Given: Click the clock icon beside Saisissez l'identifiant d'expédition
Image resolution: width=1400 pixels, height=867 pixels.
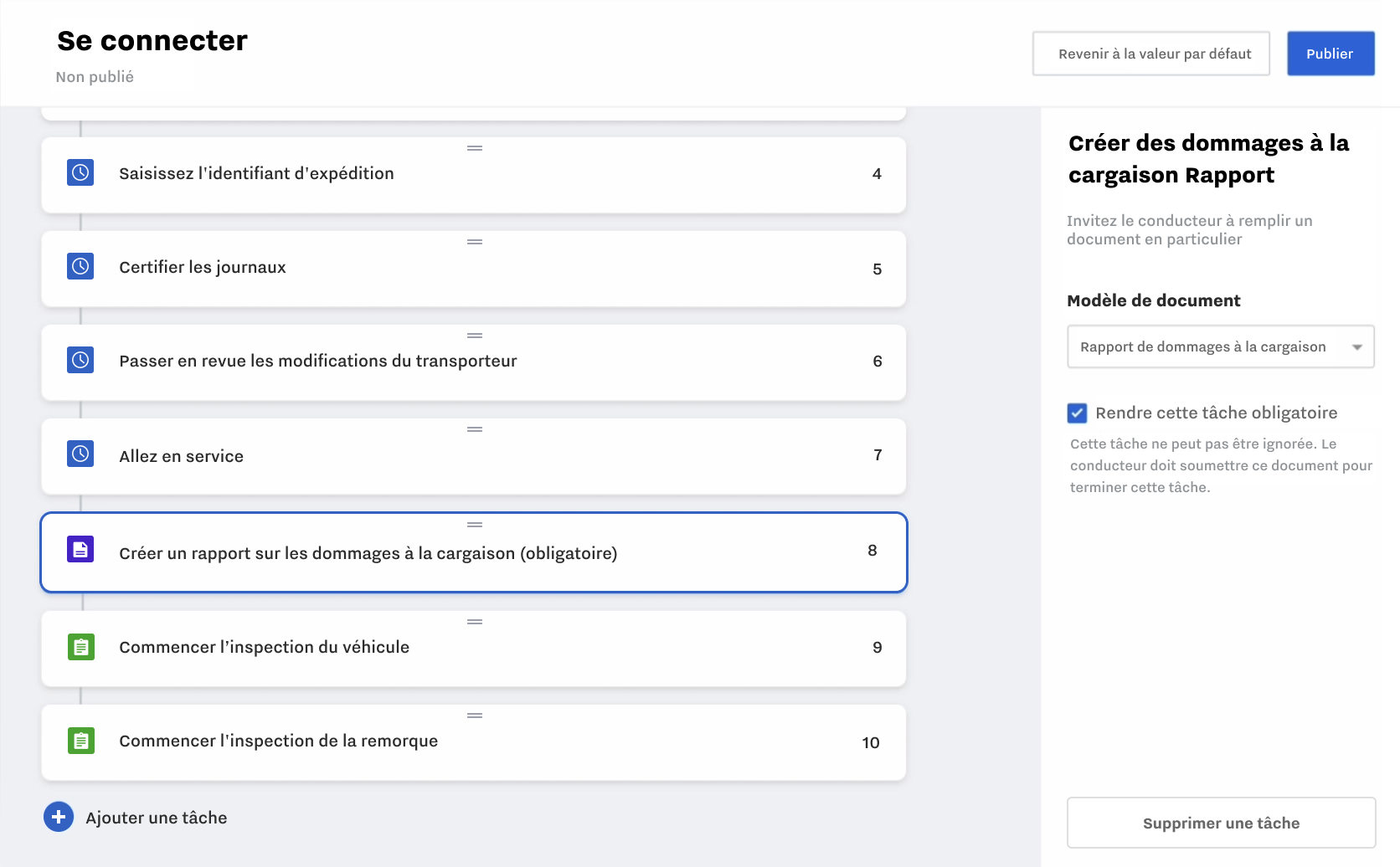Looking at the screenshot, I should click(x=80, y=172).
